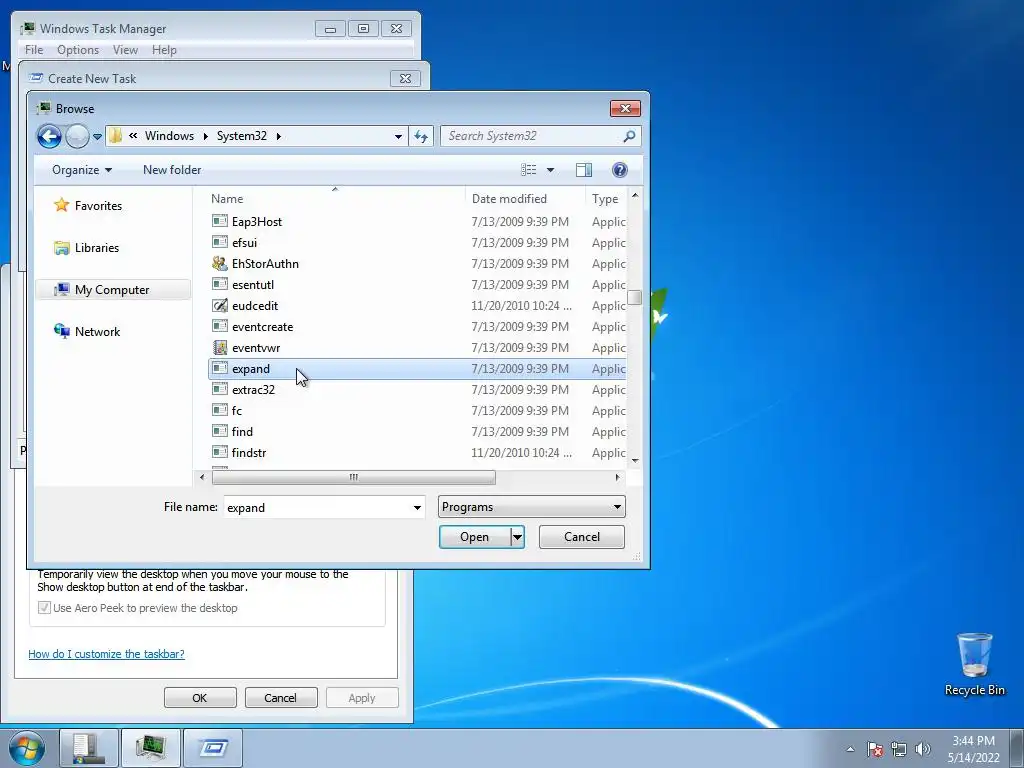Click the horizontal scrollbar thumb of file list
This screenshot has height=768, width=1024.
353,477
